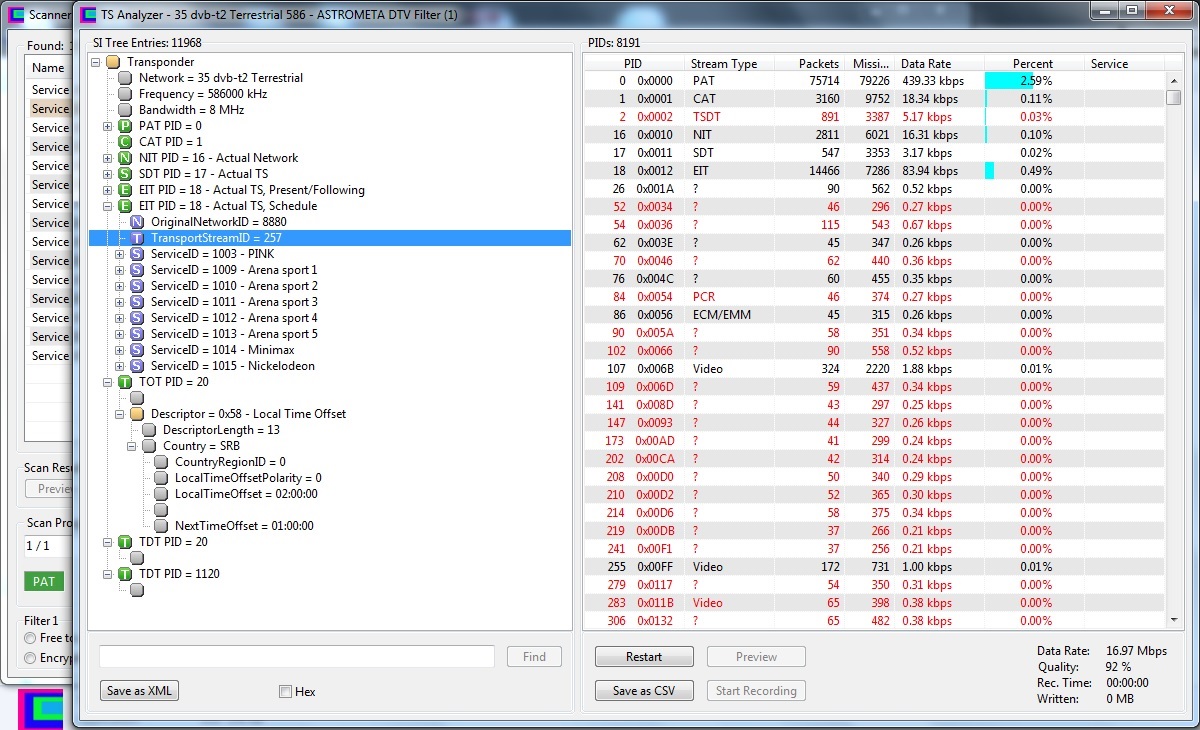Click the green S icon for SDT PID = 17
The height and width of the screenshot is (730, 1200).
125,174
